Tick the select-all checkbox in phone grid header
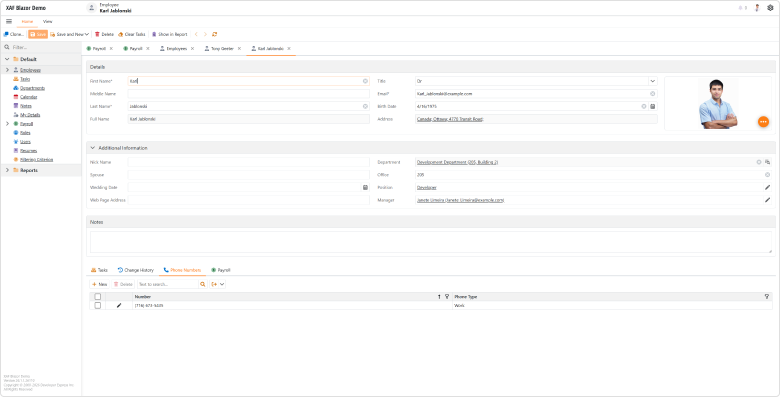The width and height of the screenshot is (780, 397). click(98, 297)
